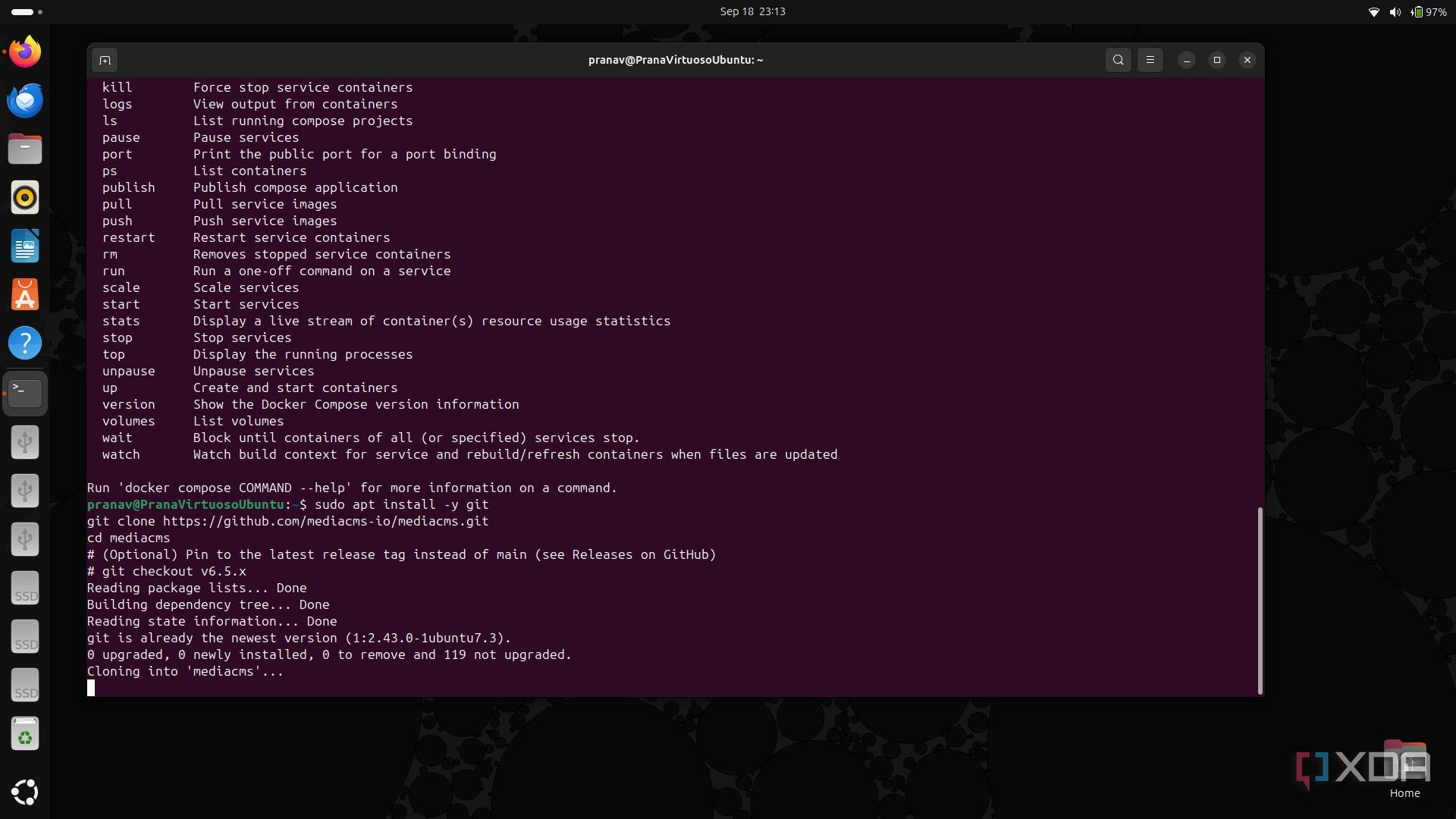Image resolution: width=1456 pixels, height=819 pixels.
Task: Click the Activities workspace indicator
Action: 27,11
